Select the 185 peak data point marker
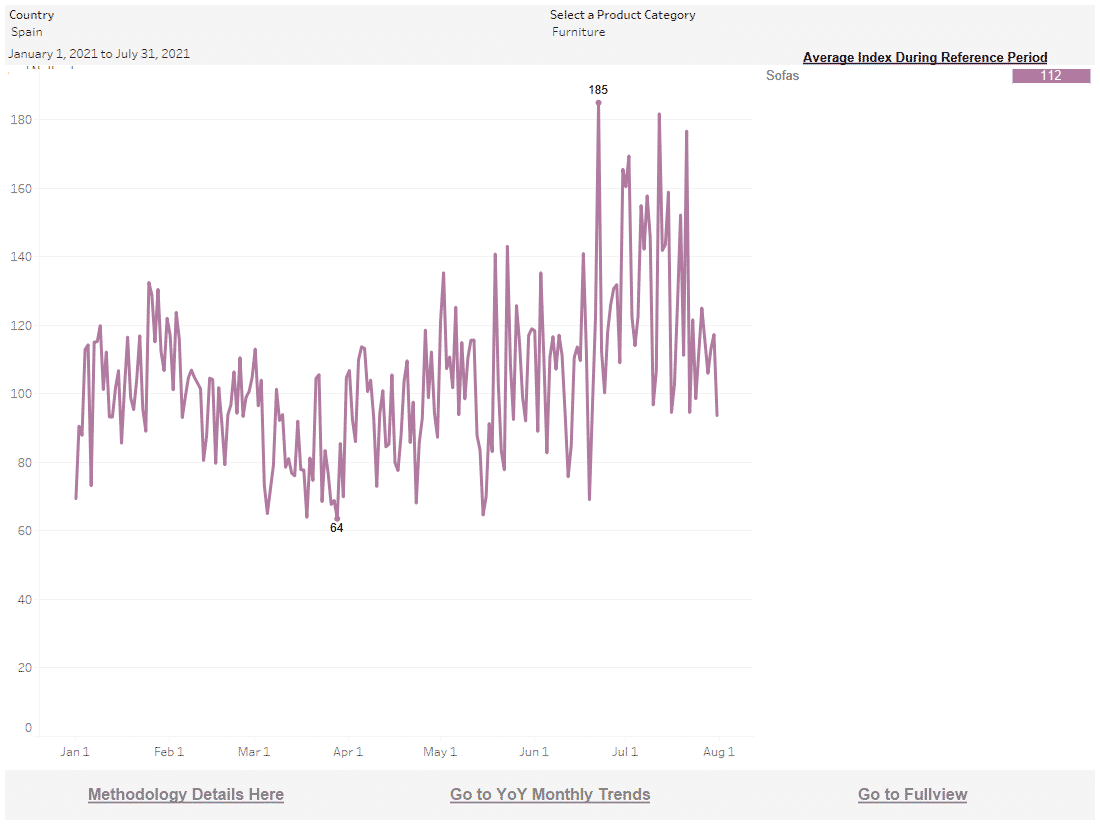 598,102
